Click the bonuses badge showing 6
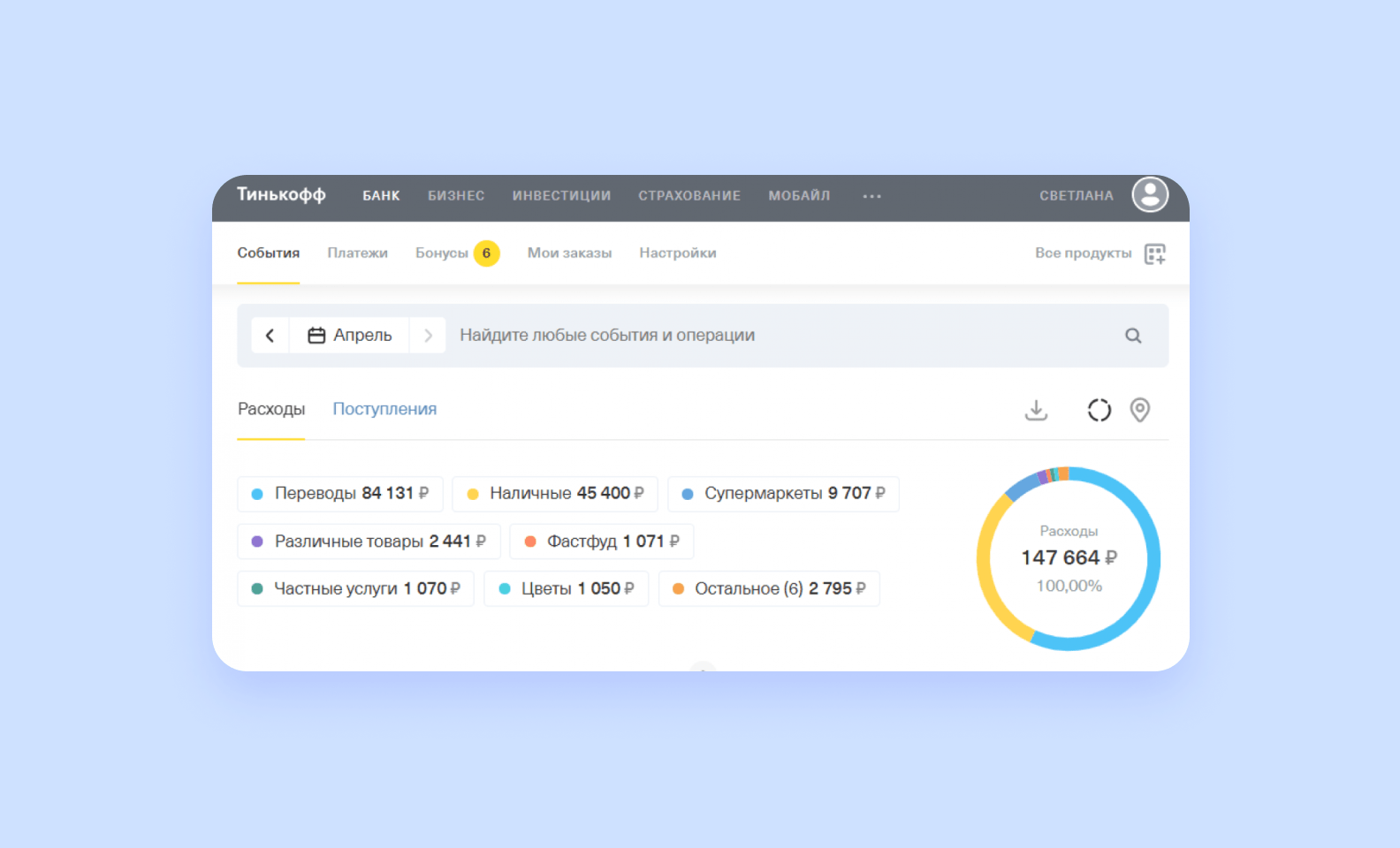Image resolution: width=1400 pixels, height=848 pixels. click(486, 253)
